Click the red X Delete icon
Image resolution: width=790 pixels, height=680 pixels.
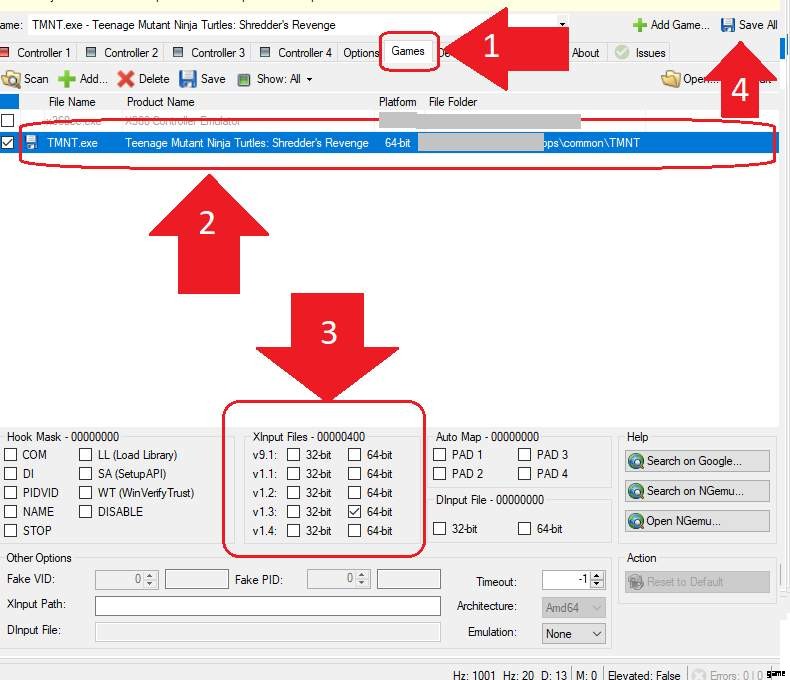[125, 79]
